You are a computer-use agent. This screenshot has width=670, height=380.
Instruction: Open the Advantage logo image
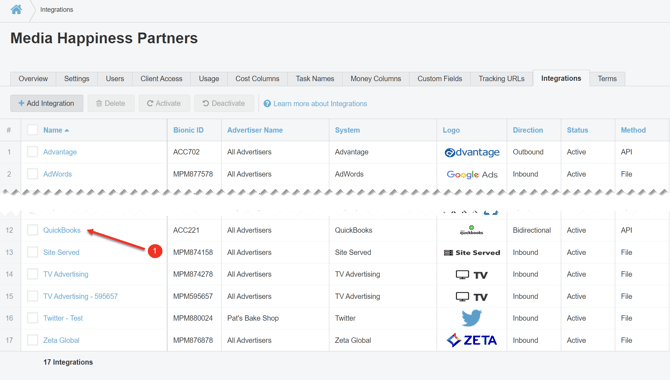click(472, 152)
